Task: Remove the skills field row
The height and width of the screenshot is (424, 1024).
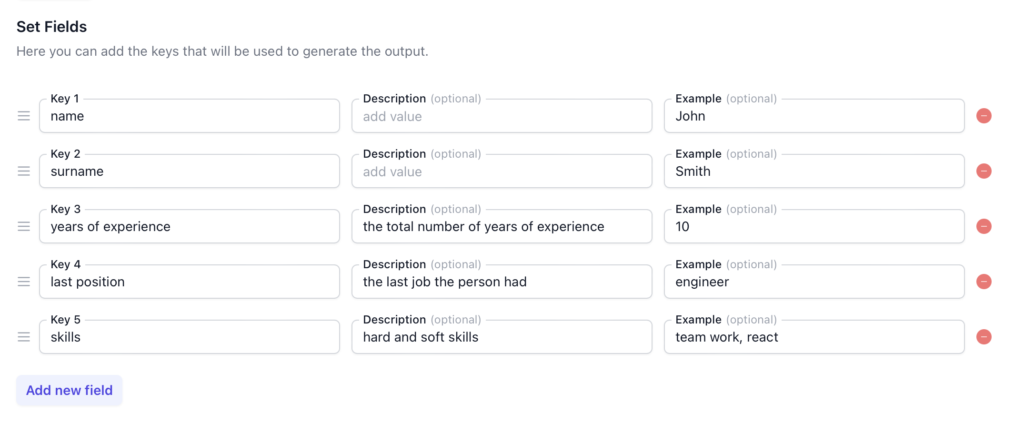Action: (984, 337)
